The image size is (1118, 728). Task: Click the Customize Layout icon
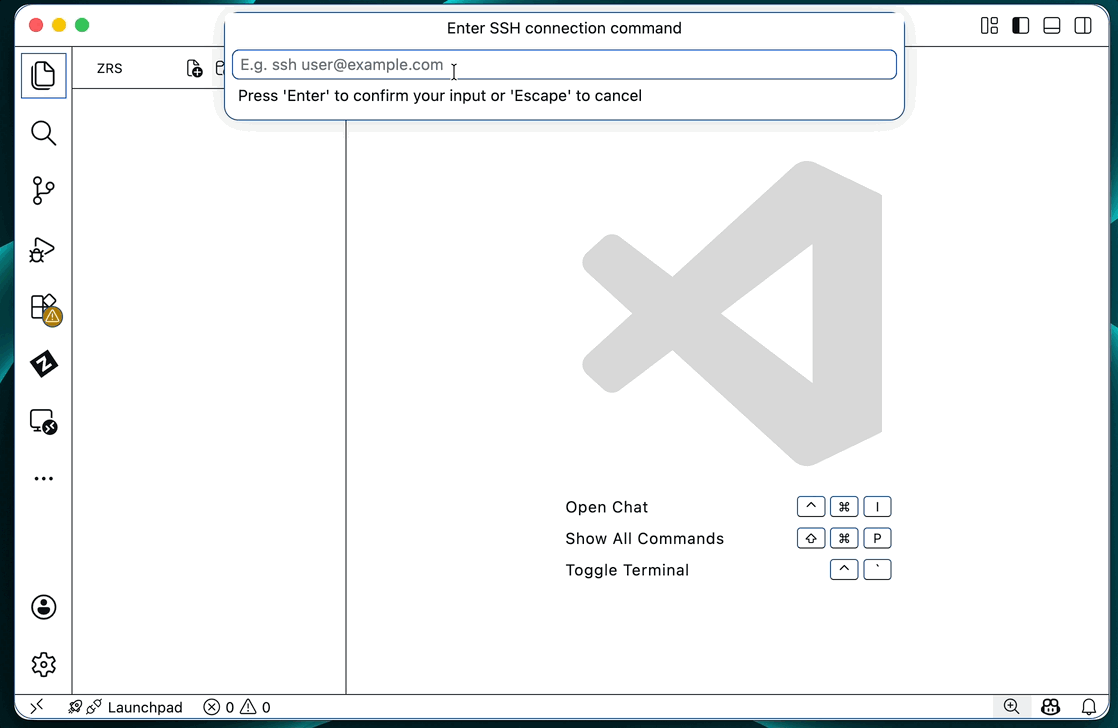click(x=989, y=26)
